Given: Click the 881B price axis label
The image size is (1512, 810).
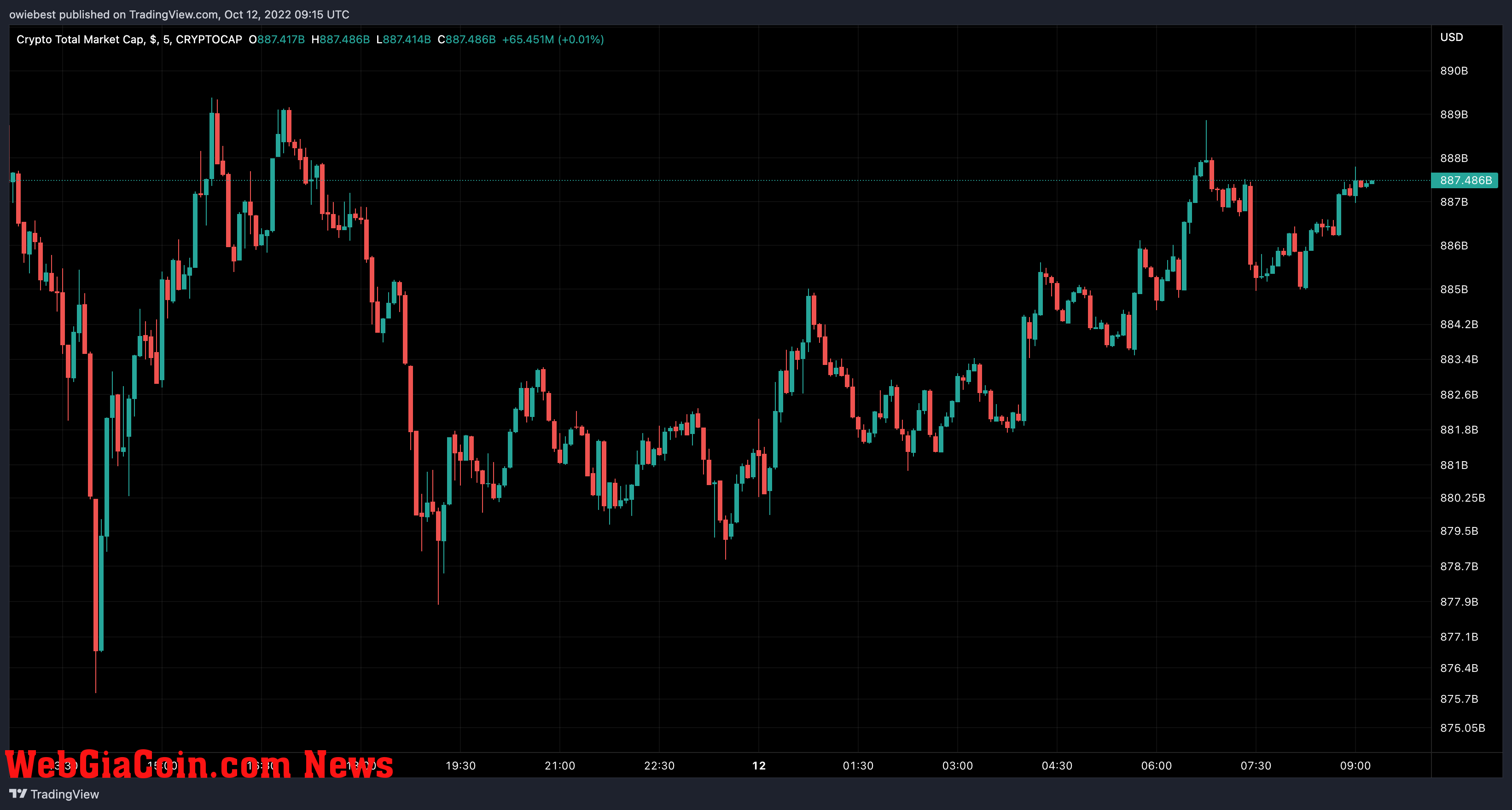Looking at the screenshot, I should point(1454,465).
